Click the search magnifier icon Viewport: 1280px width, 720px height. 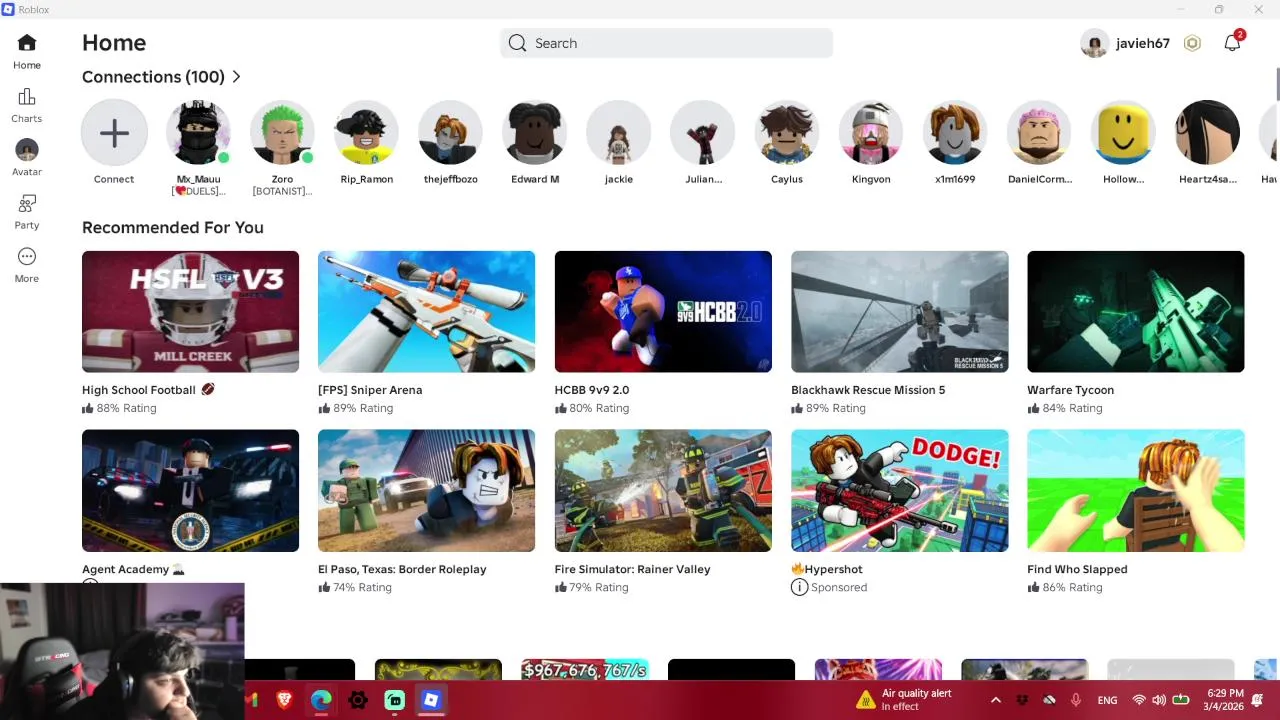[517, 43]
